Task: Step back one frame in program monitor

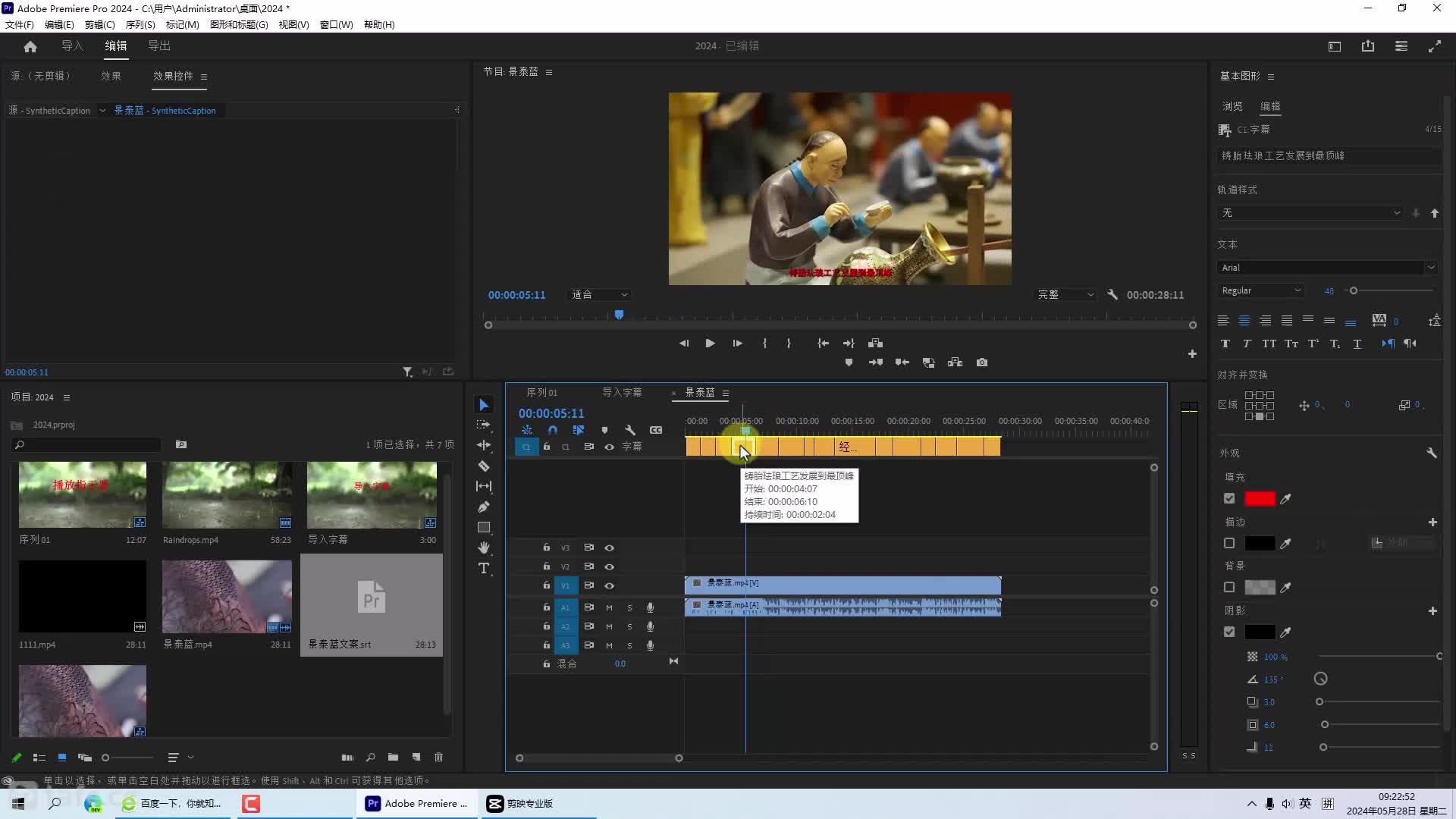Action: [x=684, y=344]
